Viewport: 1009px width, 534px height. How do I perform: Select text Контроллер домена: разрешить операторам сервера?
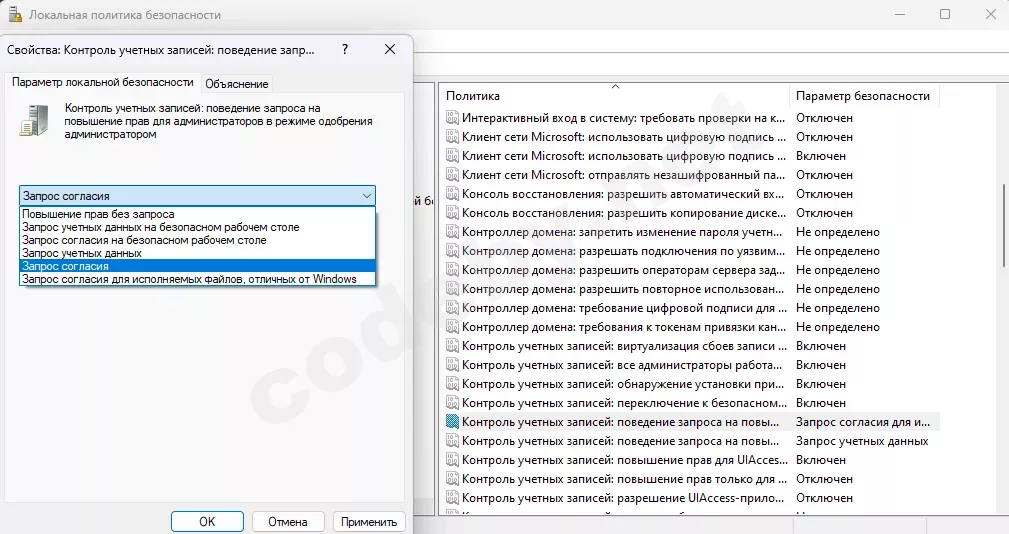(624, 270)
